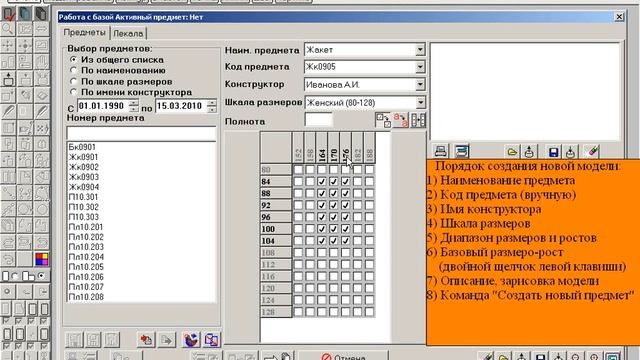
Task: Switch to the 'Предметы' tab
Action: click(84, 33)
